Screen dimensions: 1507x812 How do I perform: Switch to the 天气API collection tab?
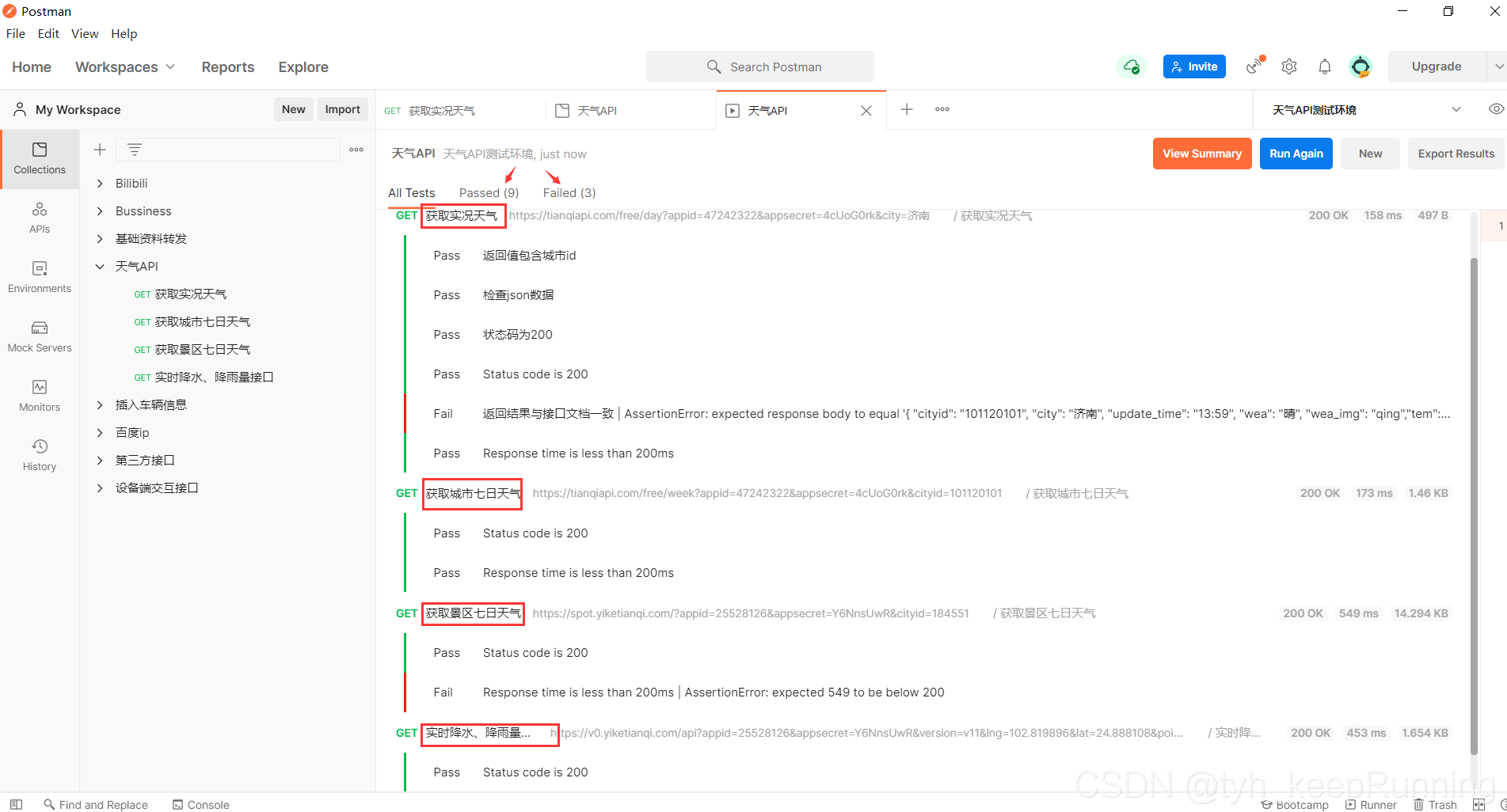(631, 111)
